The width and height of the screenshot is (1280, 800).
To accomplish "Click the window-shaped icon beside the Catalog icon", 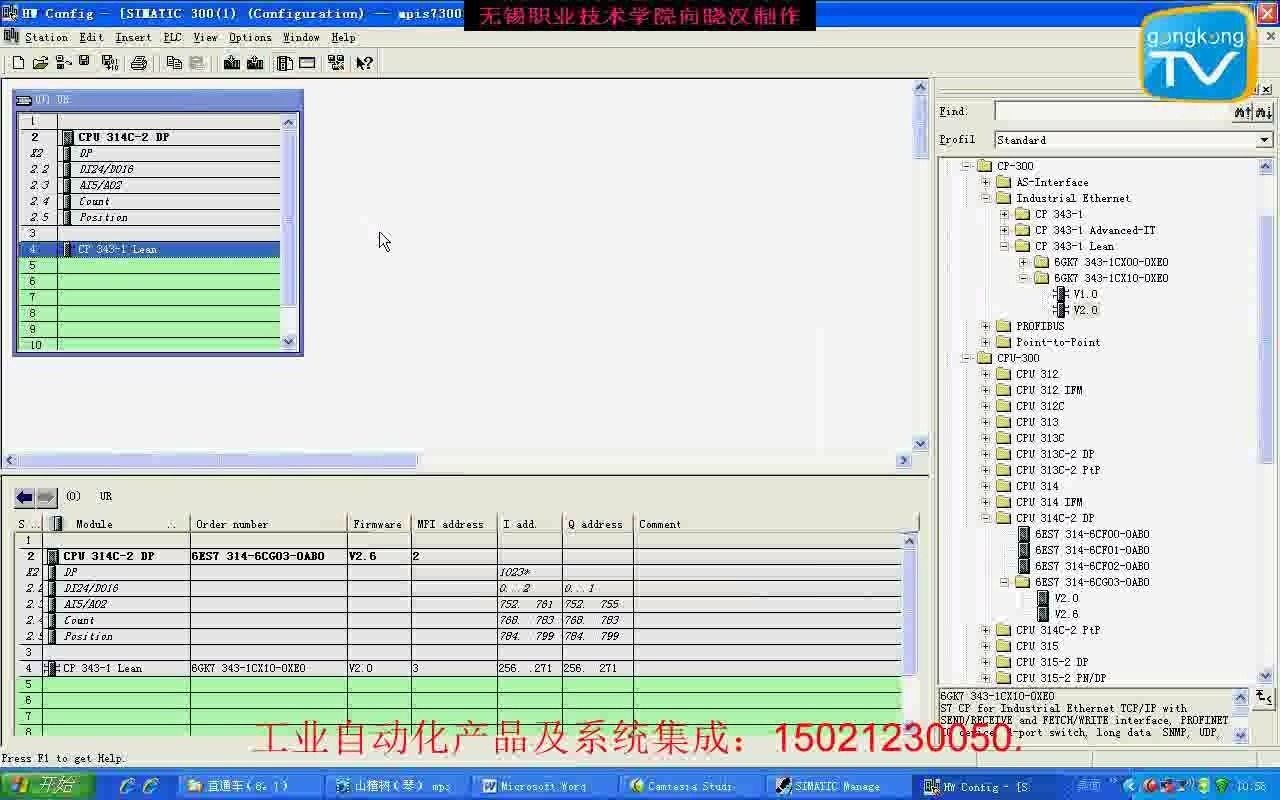I will point(307,63).
